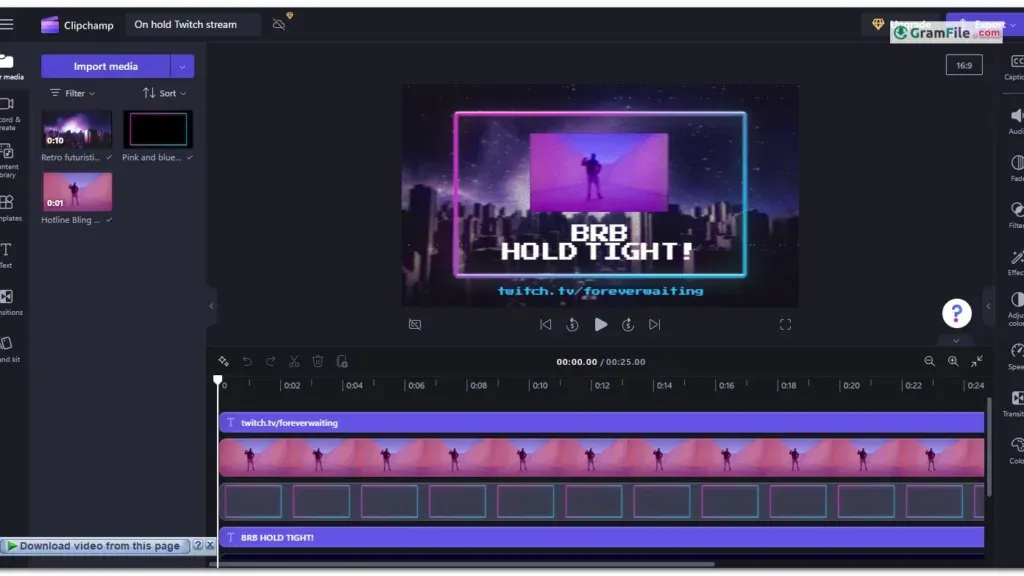Open the Audio panel
This screenshot has width=1024, height=576.
pos(1016,121)
